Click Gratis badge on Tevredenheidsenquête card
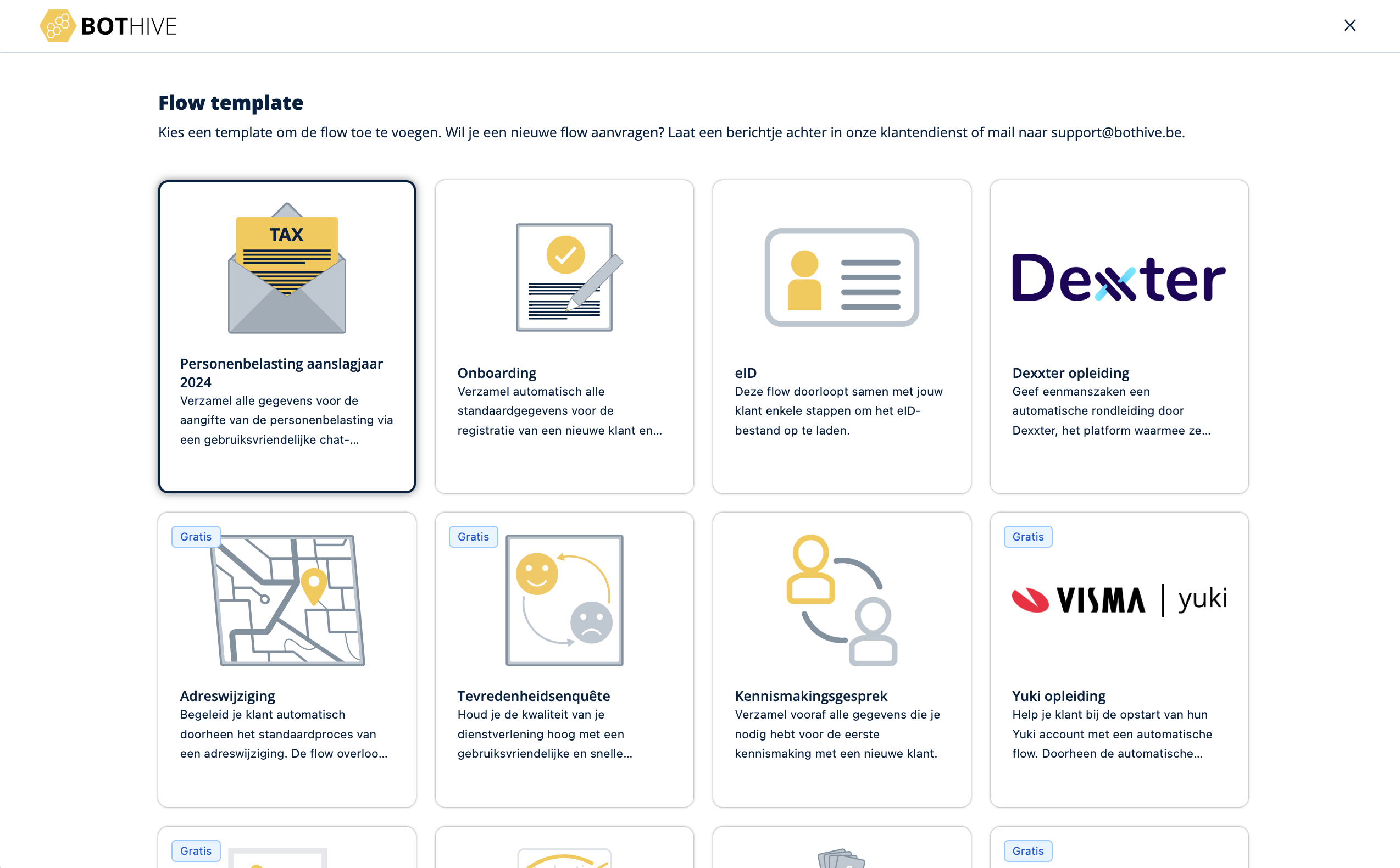The width and height of the screenshot is (1400, 868). pos(473,536)
